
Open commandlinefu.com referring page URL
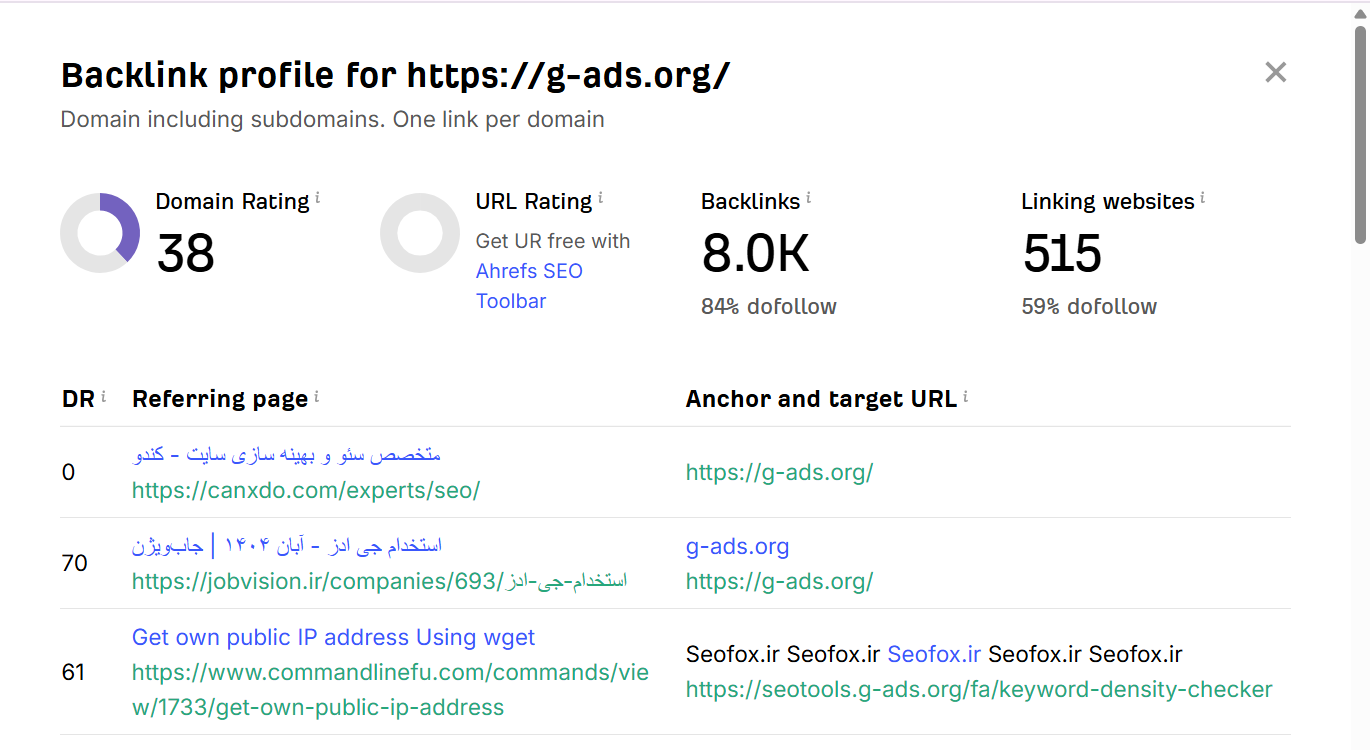390,689
